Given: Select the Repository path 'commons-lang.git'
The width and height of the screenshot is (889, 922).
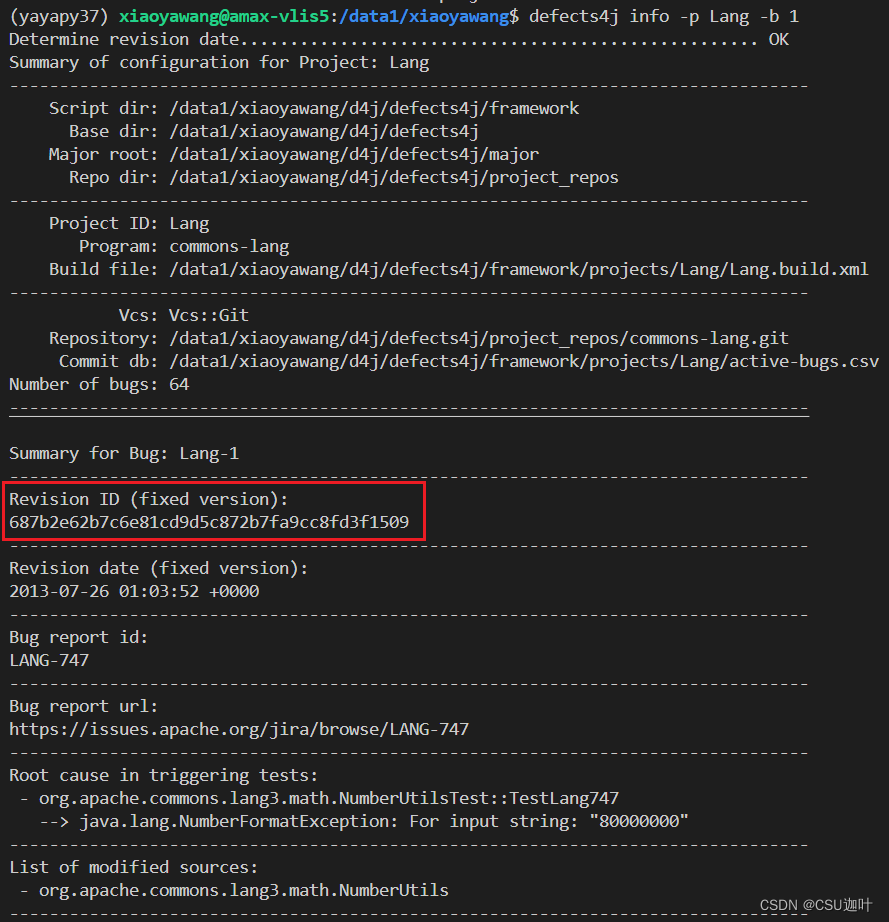Looking at the screenshot, I should [x=479, y=338].
